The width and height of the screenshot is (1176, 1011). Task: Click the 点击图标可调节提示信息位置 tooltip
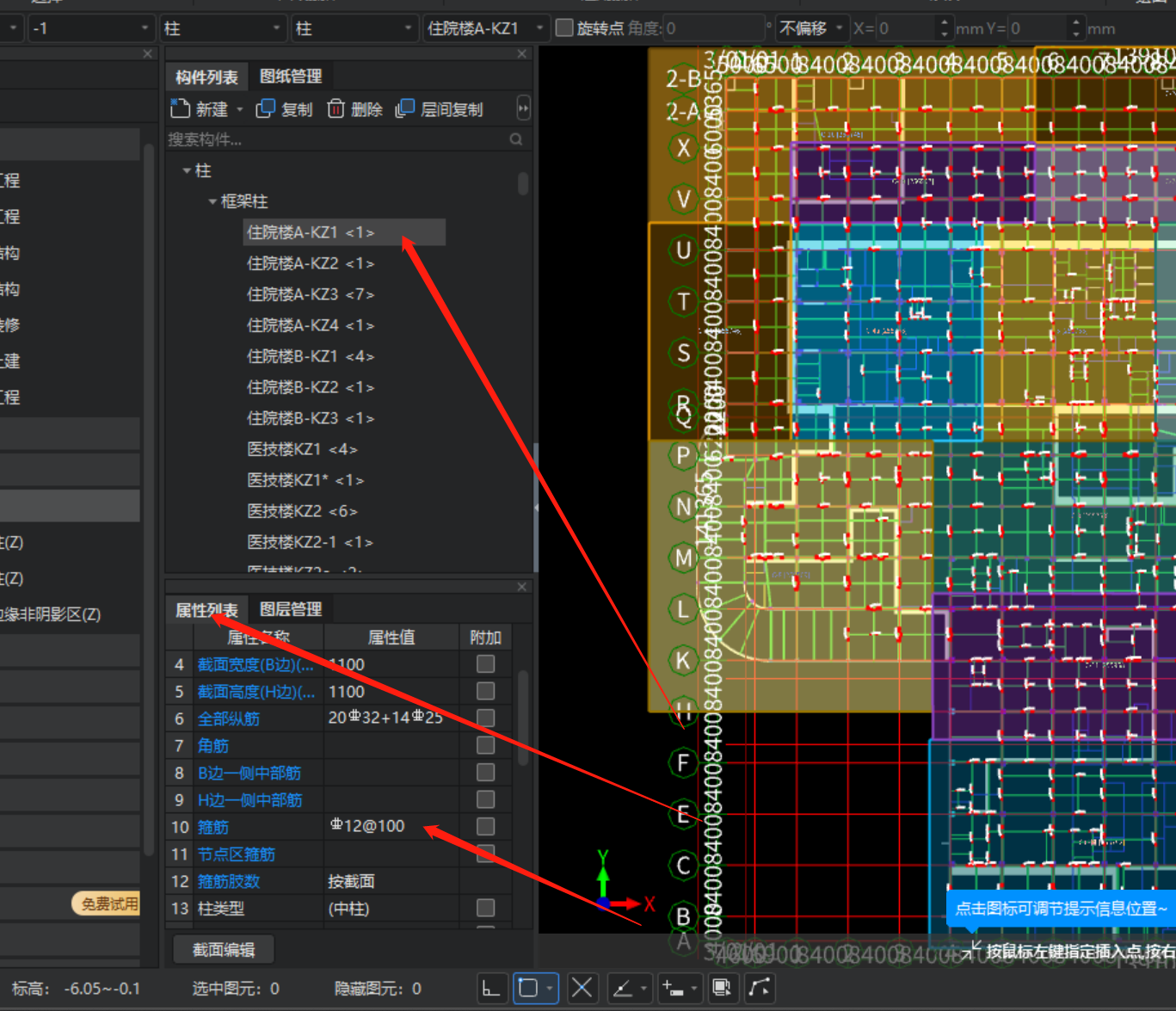coord(1061,909)
